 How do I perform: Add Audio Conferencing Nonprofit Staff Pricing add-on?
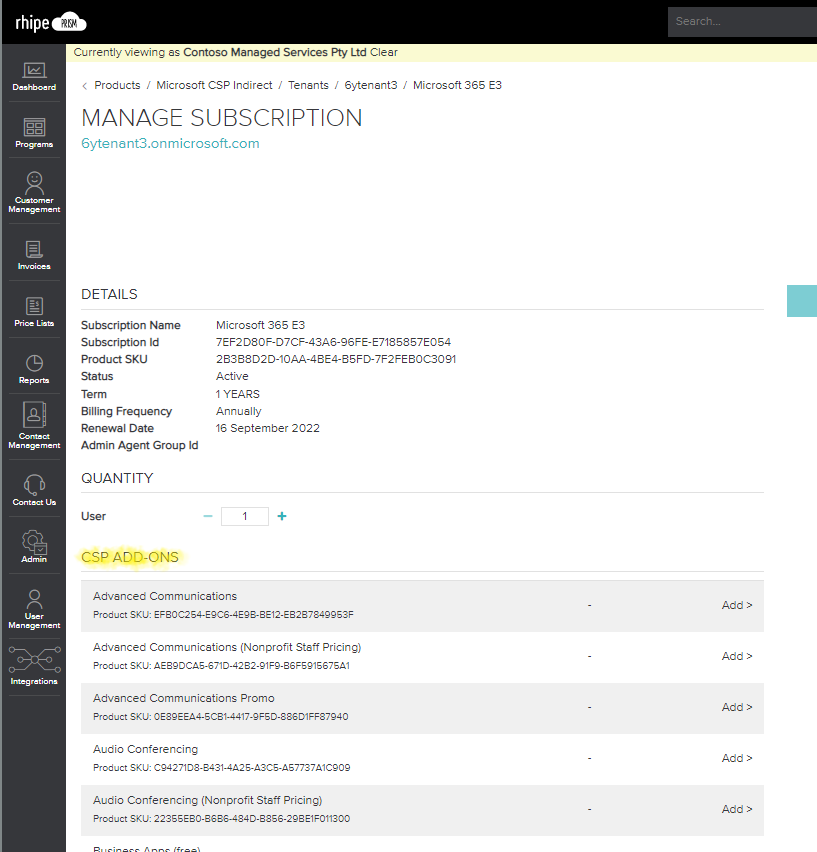click(737, 810)
